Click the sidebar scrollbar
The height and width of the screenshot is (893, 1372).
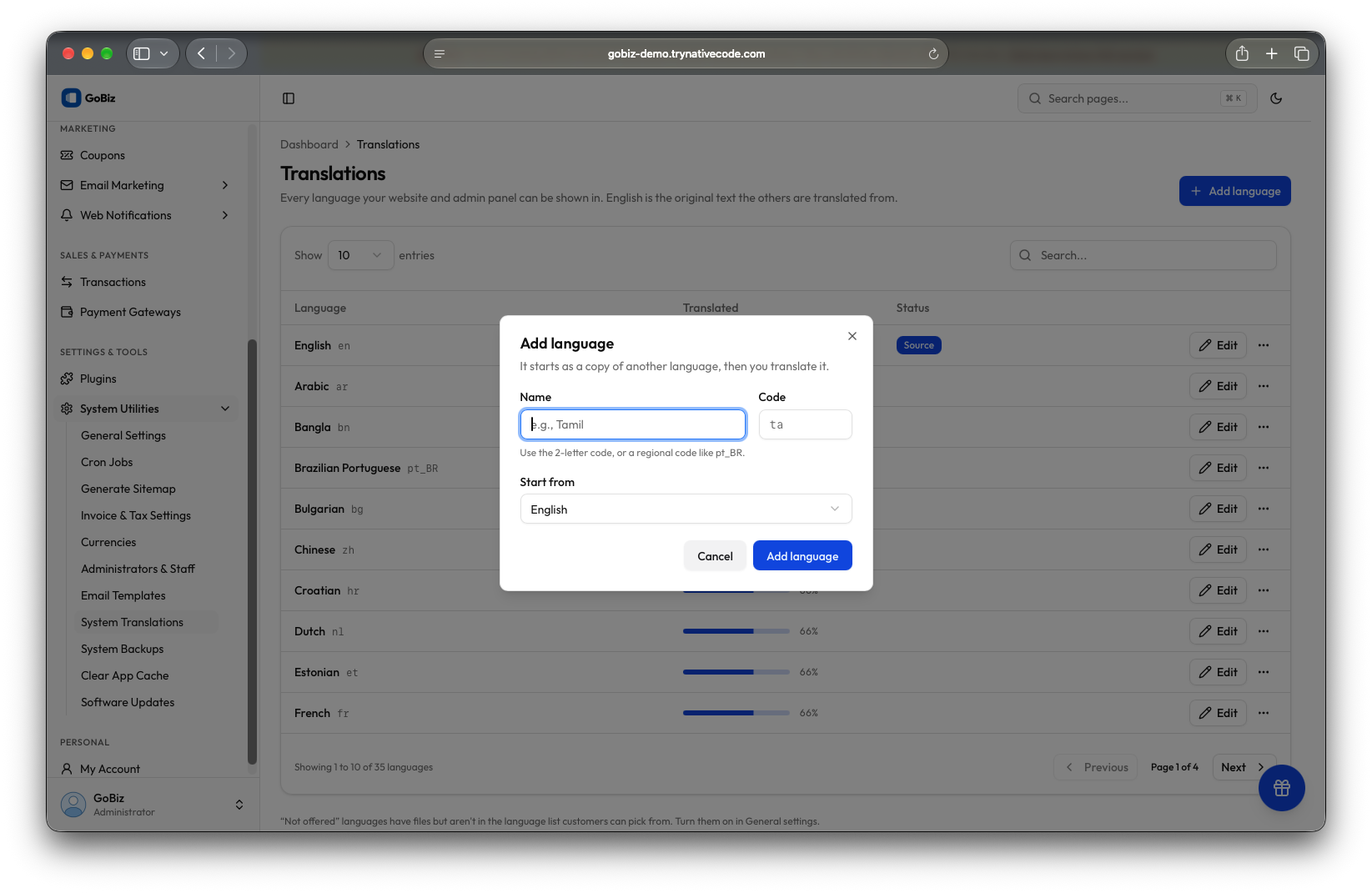tap(252, 552)
